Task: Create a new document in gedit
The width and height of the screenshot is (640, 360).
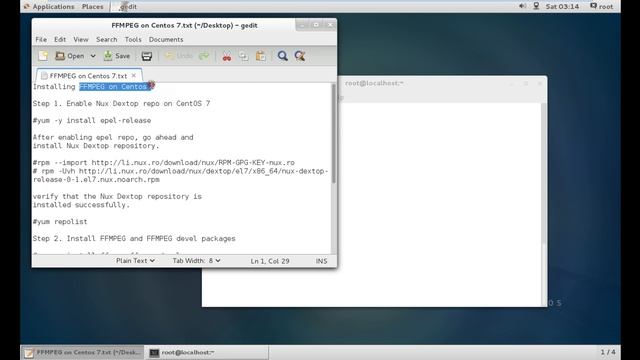Action: (43, 56)
